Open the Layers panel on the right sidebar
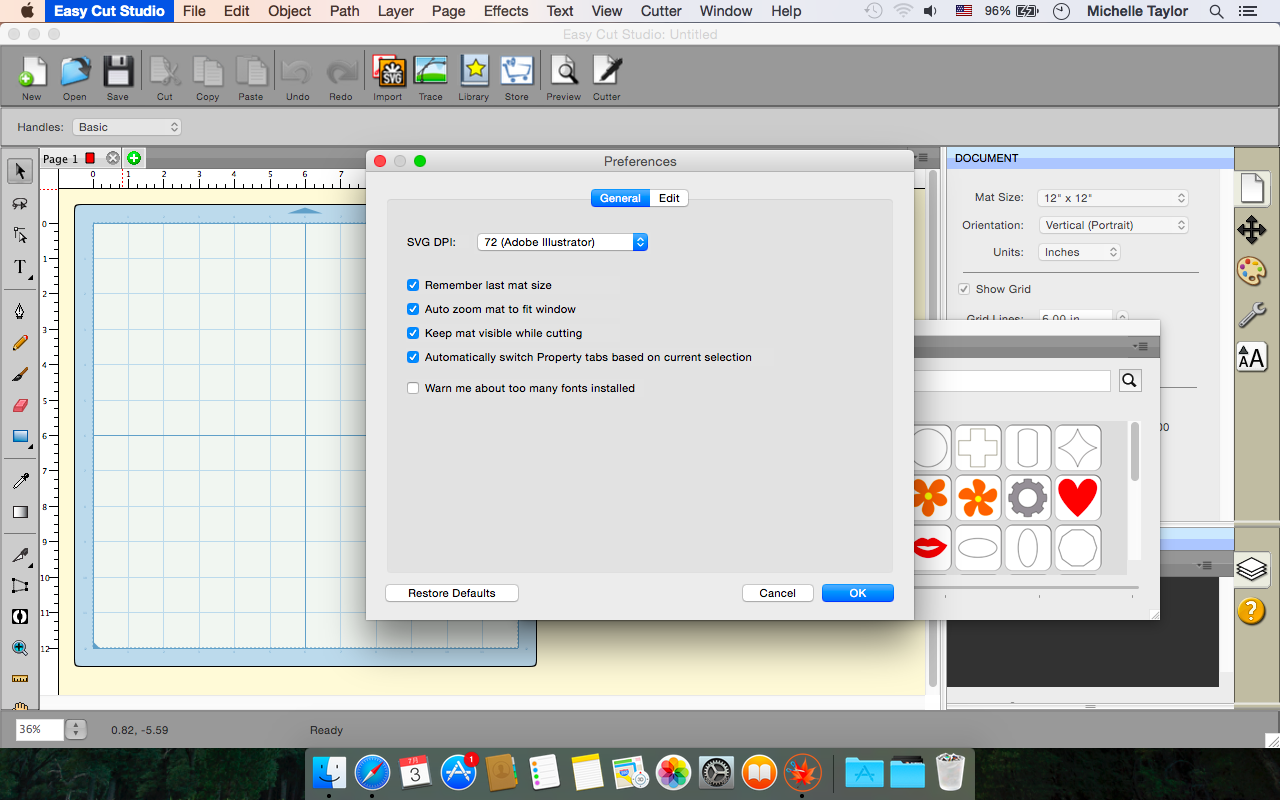This screenshot has height=800, width=1280. tap(1252, 566)
